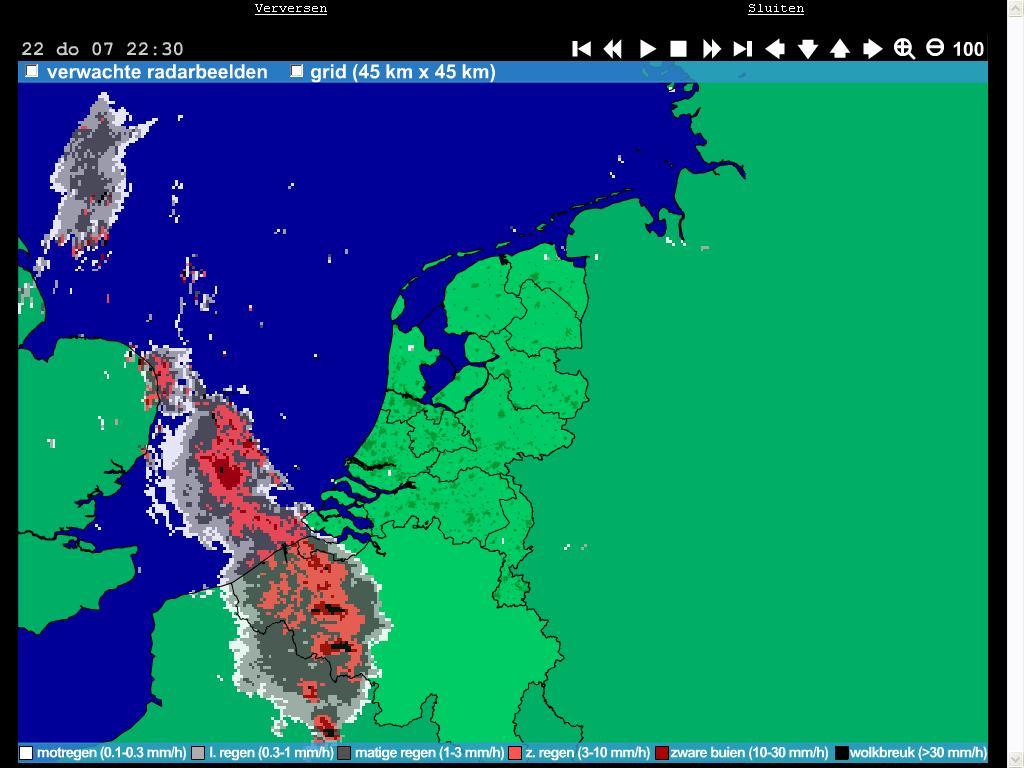Click the light grey l. regen swatch

198,753
